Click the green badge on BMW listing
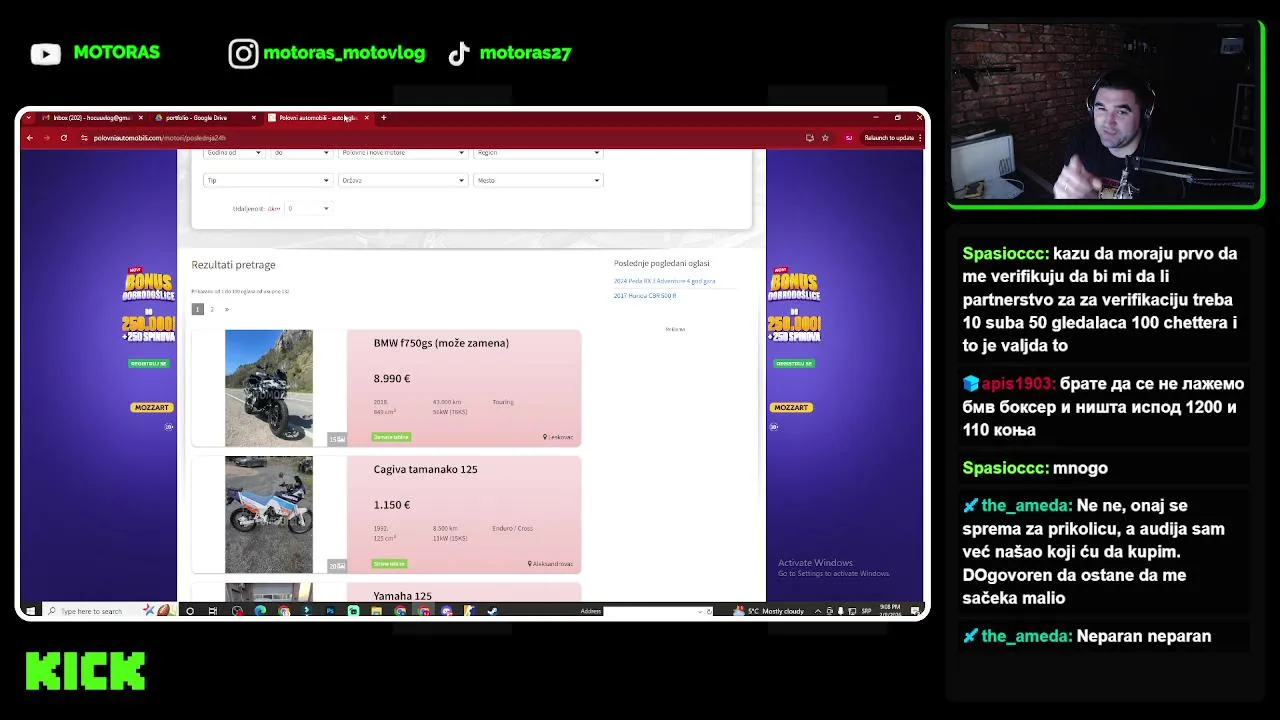This screenshot has width=1280, height=720. click(391, 437)
